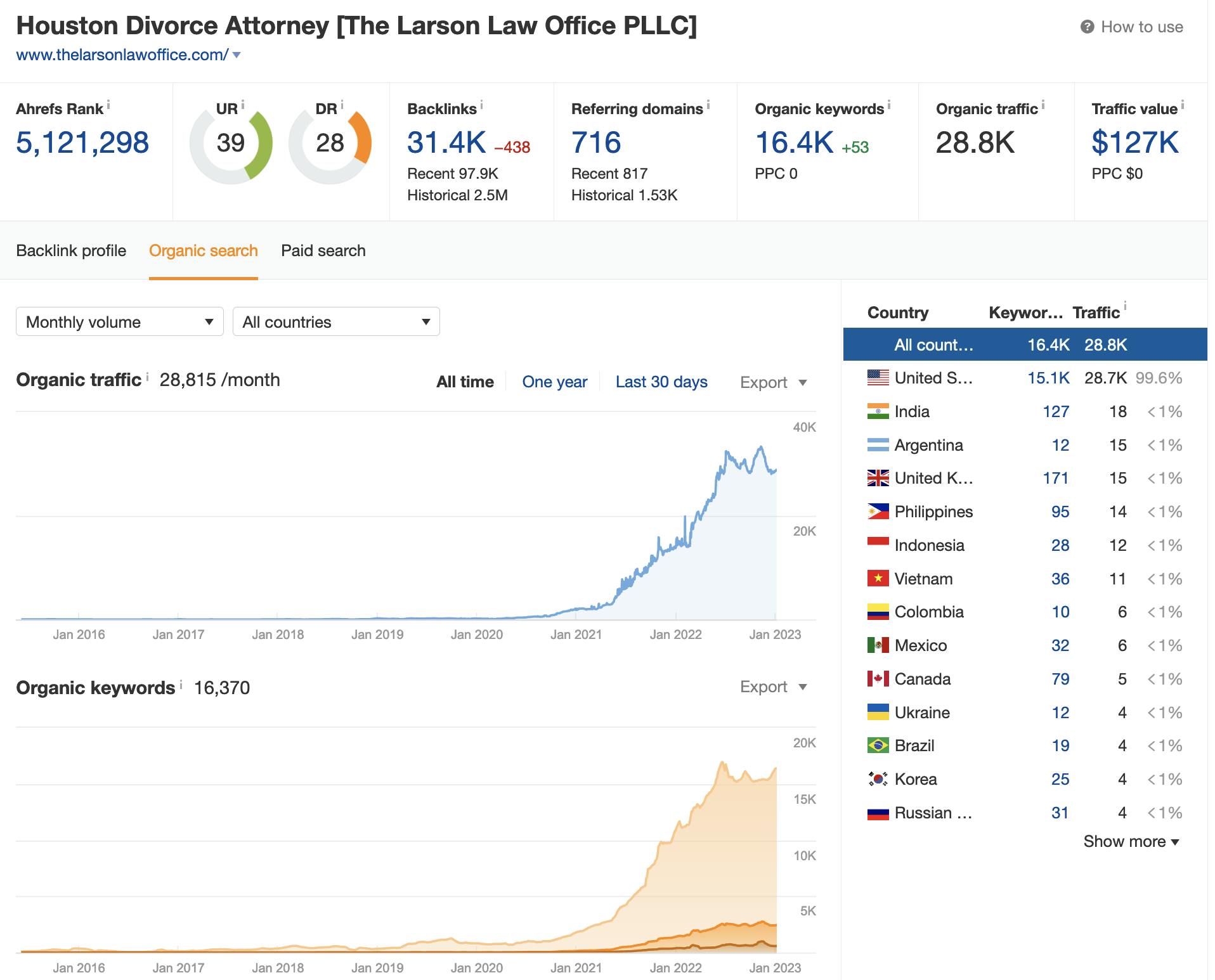Screen dimensions: 1215x980
Task: Switch to the Backlink profile tab
Action: 71,250
